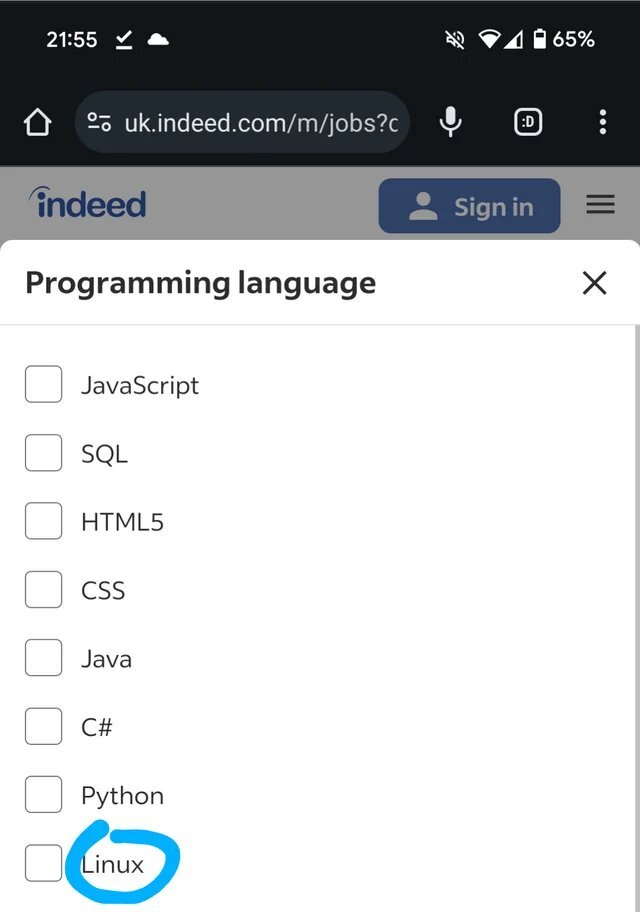Screen dimensions: 640x912
Task: Tap the browser home icon
Action: (x=37, y=123)
